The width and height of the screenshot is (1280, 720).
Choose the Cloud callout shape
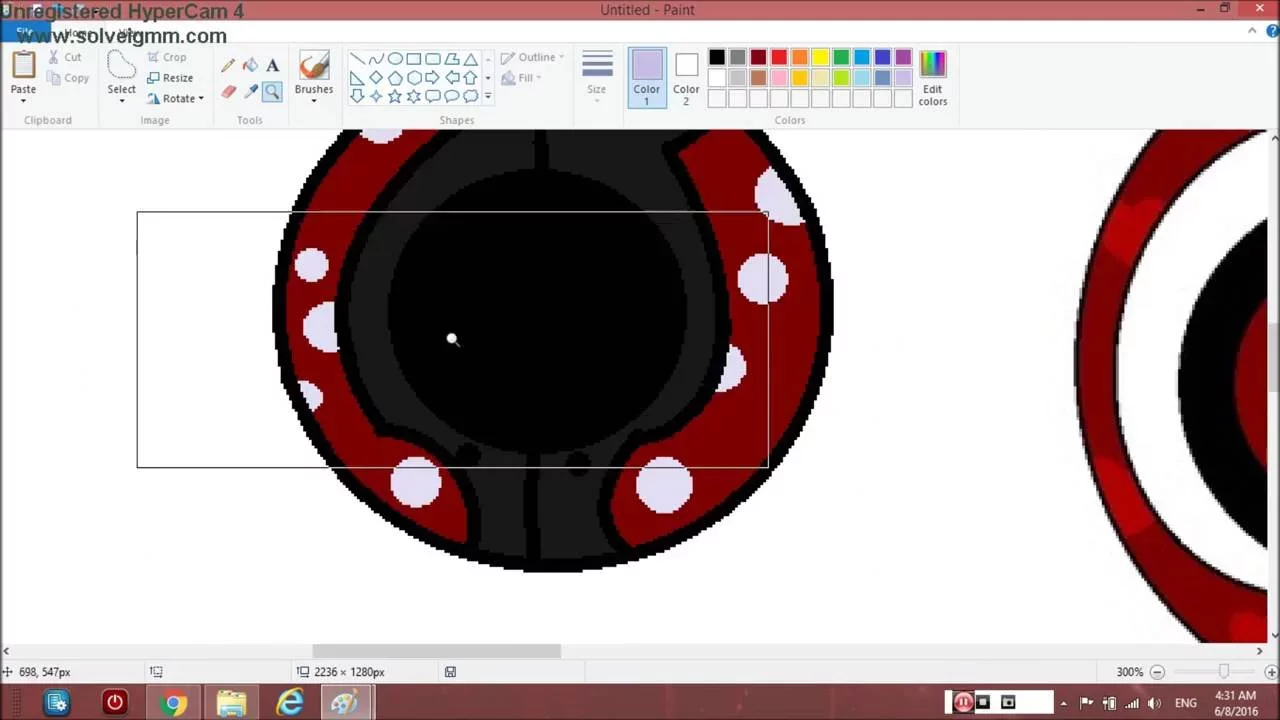[x=471, y=96]
